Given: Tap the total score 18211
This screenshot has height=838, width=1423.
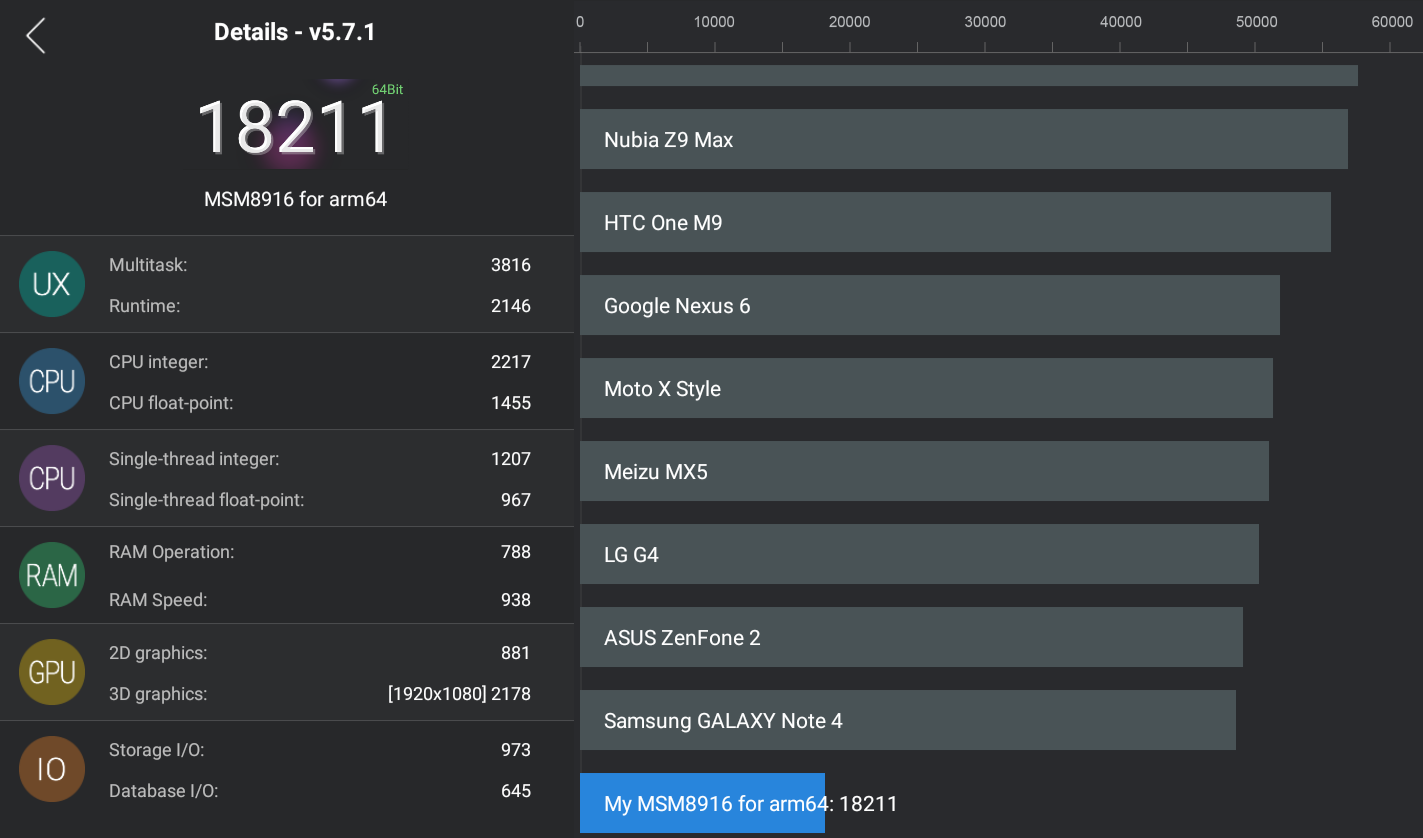Looking at the screenshot, I should click(x=294, y=128).
